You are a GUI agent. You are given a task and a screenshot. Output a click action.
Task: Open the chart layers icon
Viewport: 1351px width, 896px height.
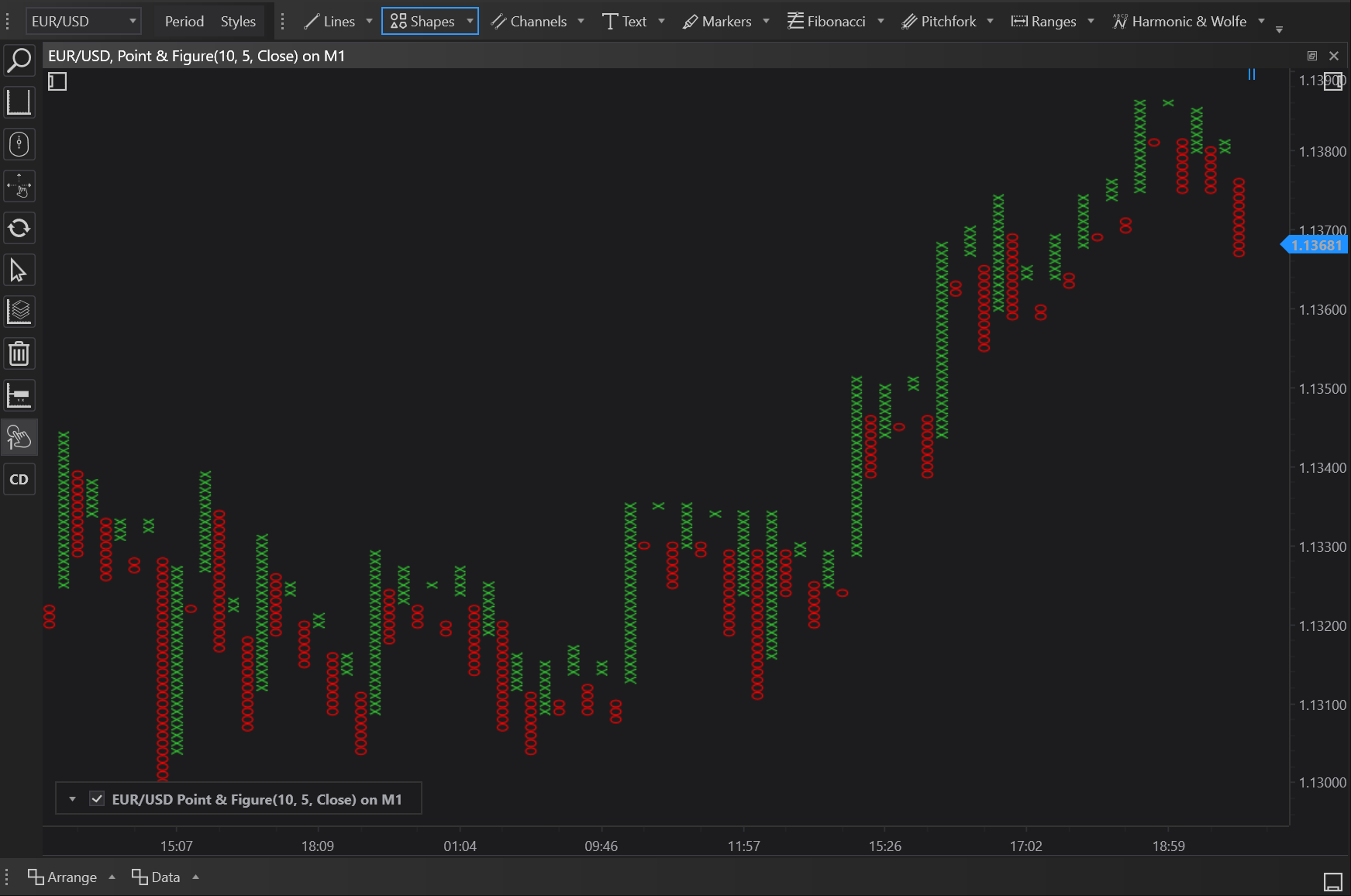(x=19, y=312)
